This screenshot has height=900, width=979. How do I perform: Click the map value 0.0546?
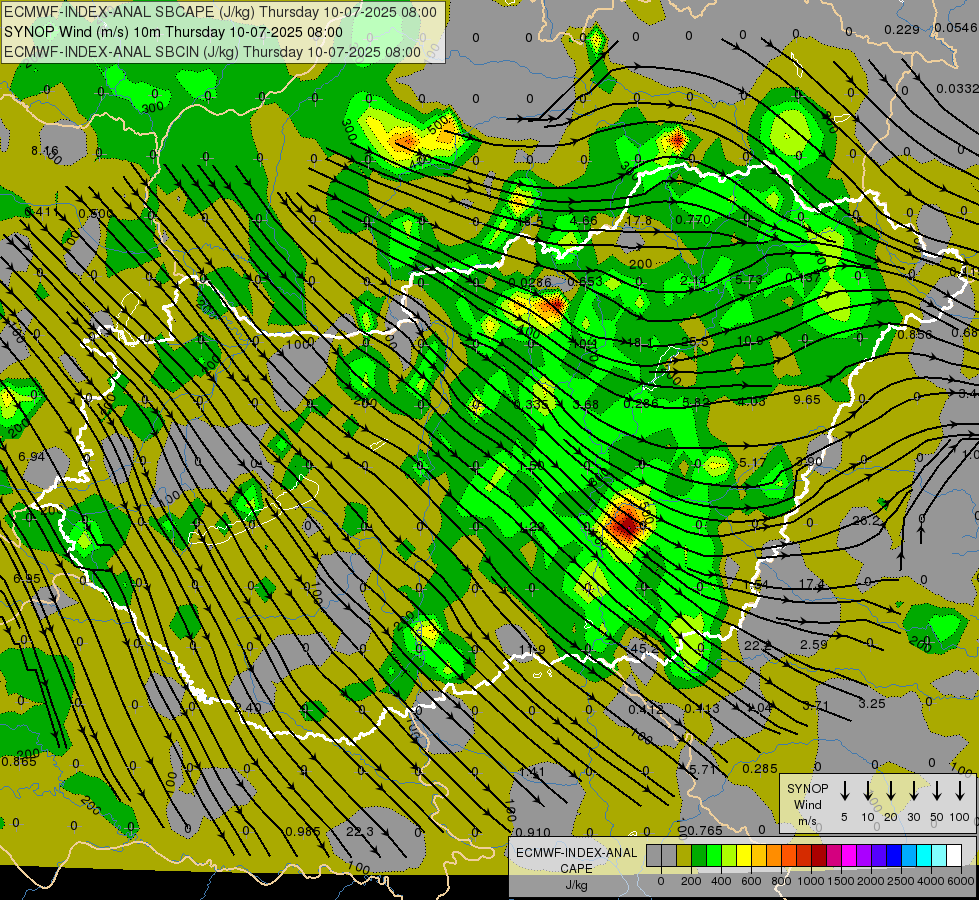coord(956,27)
